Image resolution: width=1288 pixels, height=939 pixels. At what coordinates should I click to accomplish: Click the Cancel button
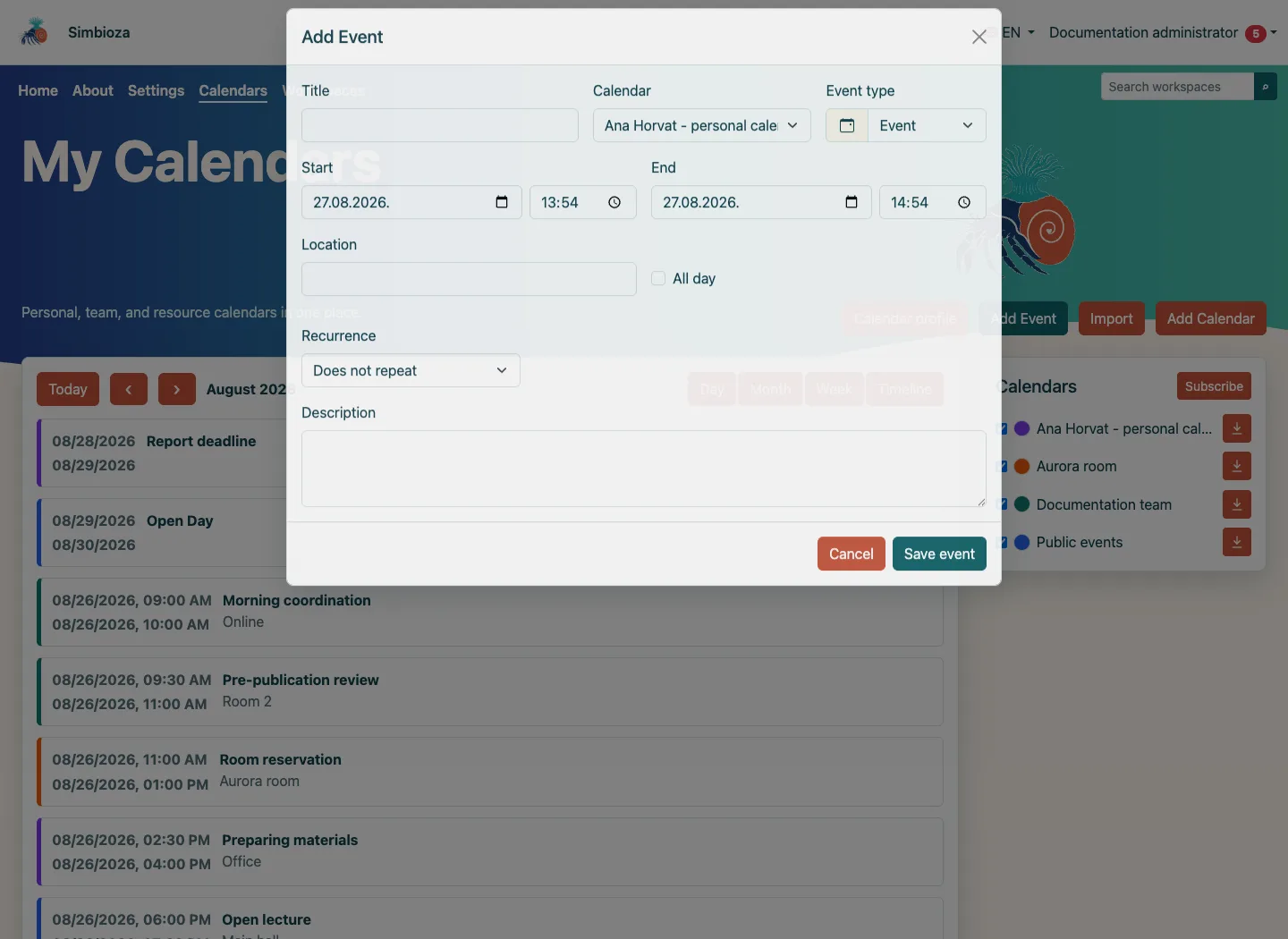pos(852,554)
